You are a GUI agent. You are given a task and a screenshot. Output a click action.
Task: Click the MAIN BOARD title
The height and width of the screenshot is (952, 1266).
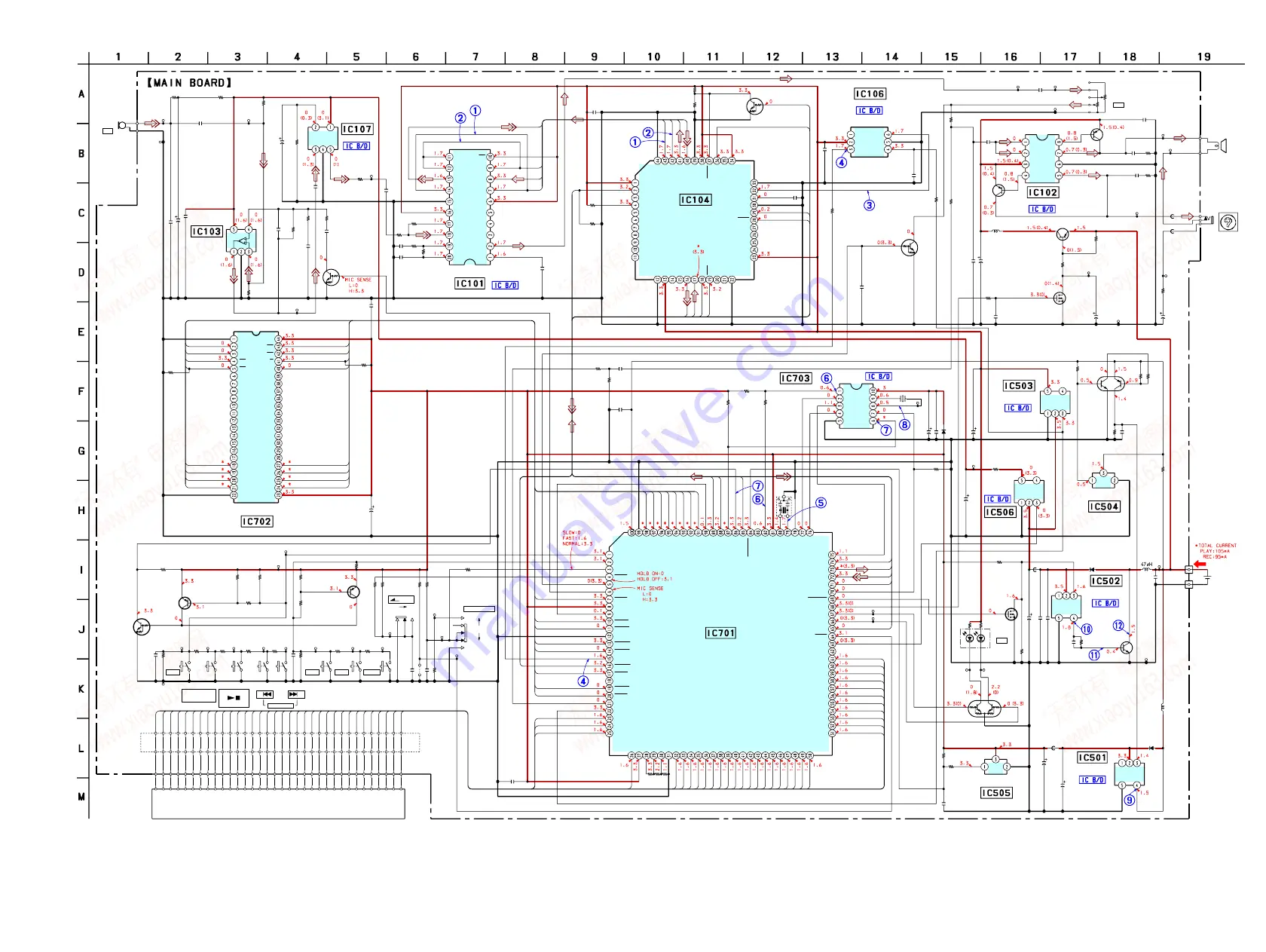tap(189, 83)
